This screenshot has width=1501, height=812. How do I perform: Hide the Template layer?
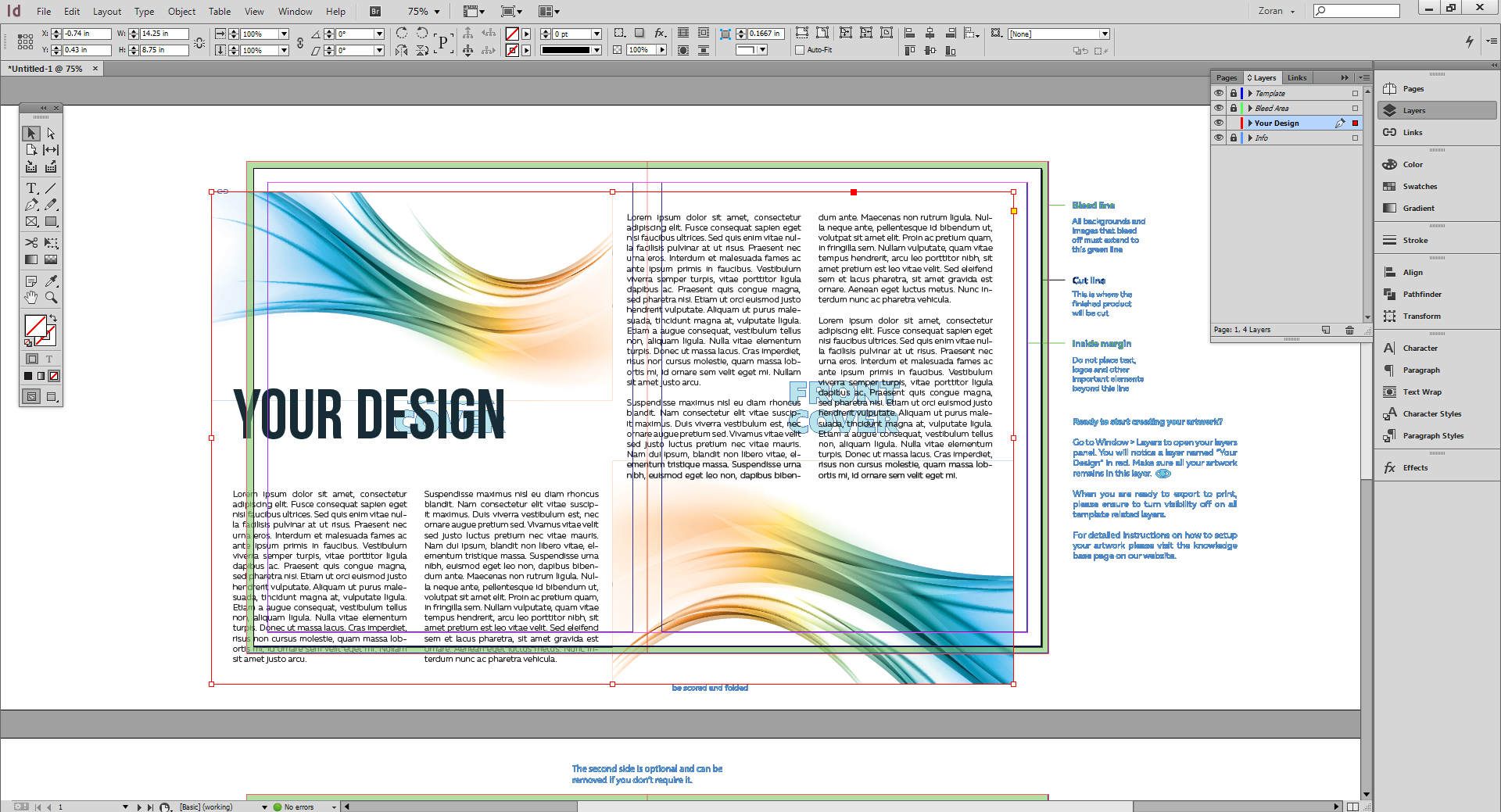(x=1219, y=93)
